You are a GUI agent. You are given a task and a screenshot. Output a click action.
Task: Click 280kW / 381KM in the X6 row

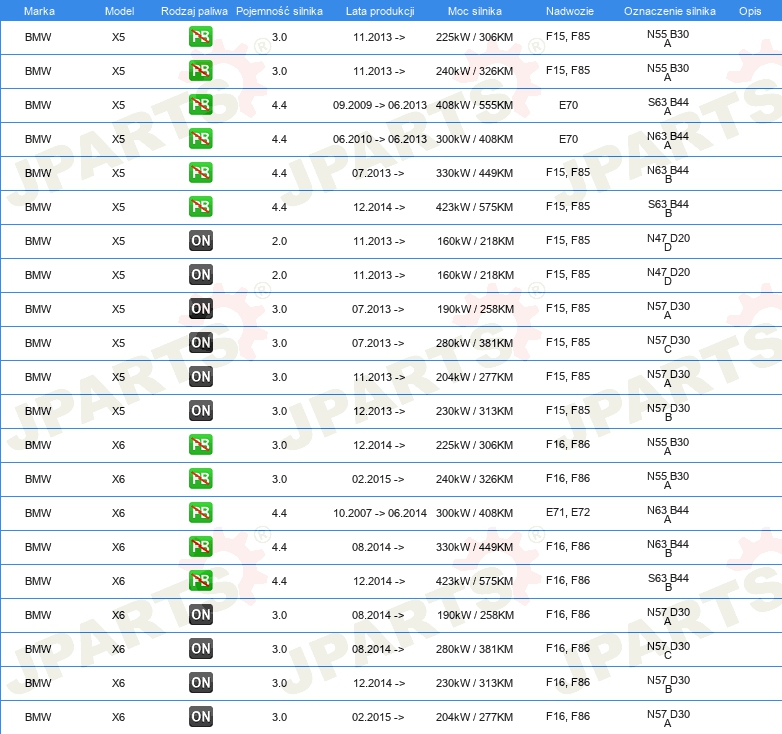click(x=474, y=649)
